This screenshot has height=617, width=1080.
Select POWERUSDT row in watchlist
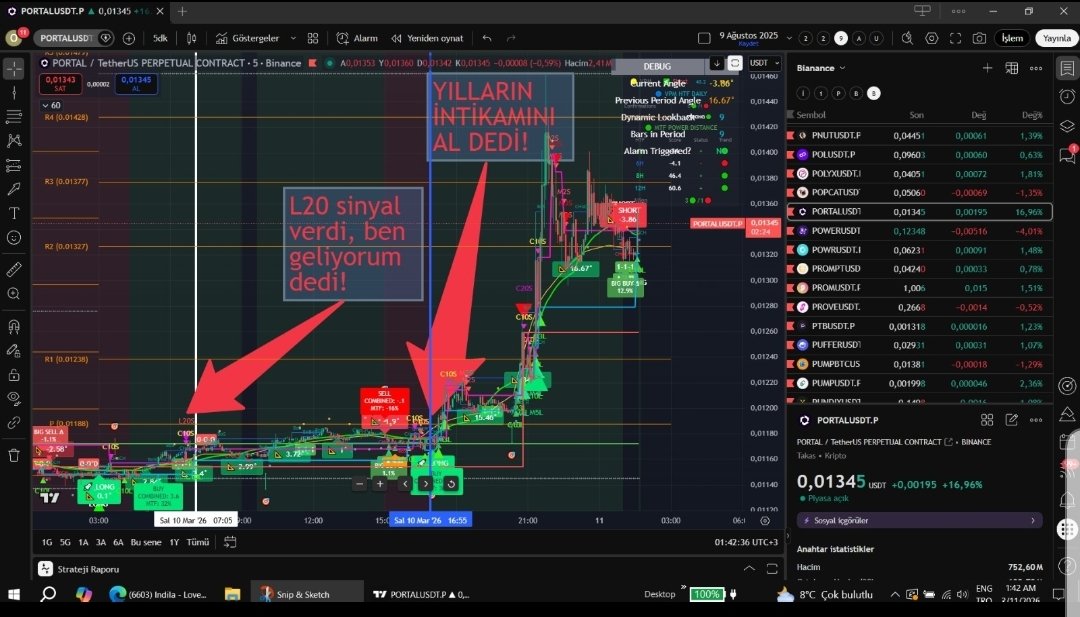pos(920,231)
